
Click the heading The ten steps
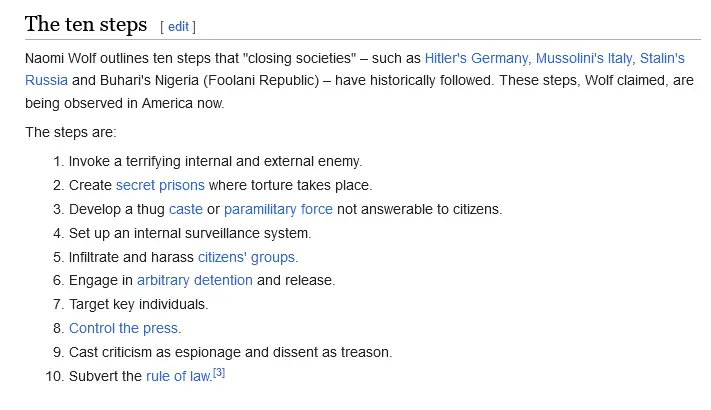[x=86, y=24]
